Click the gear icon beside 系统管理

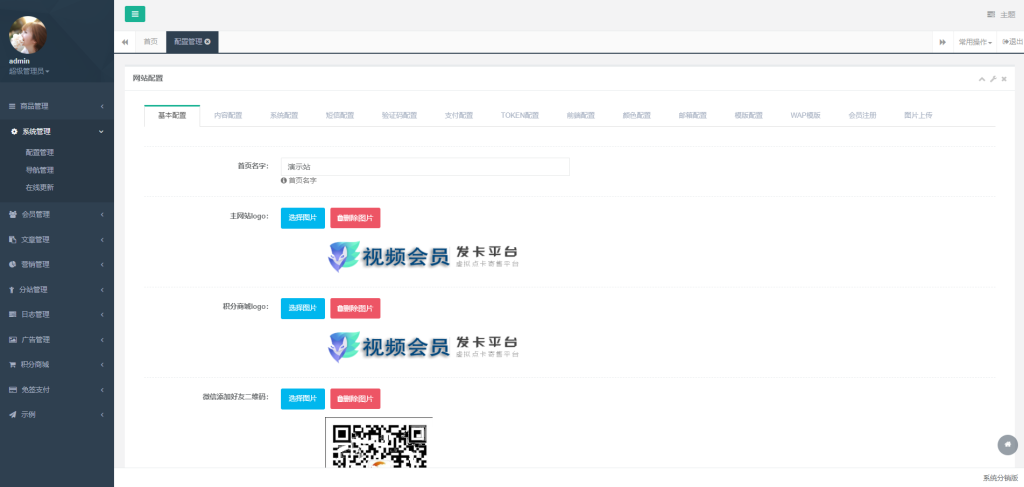click(x=14, y=131)
